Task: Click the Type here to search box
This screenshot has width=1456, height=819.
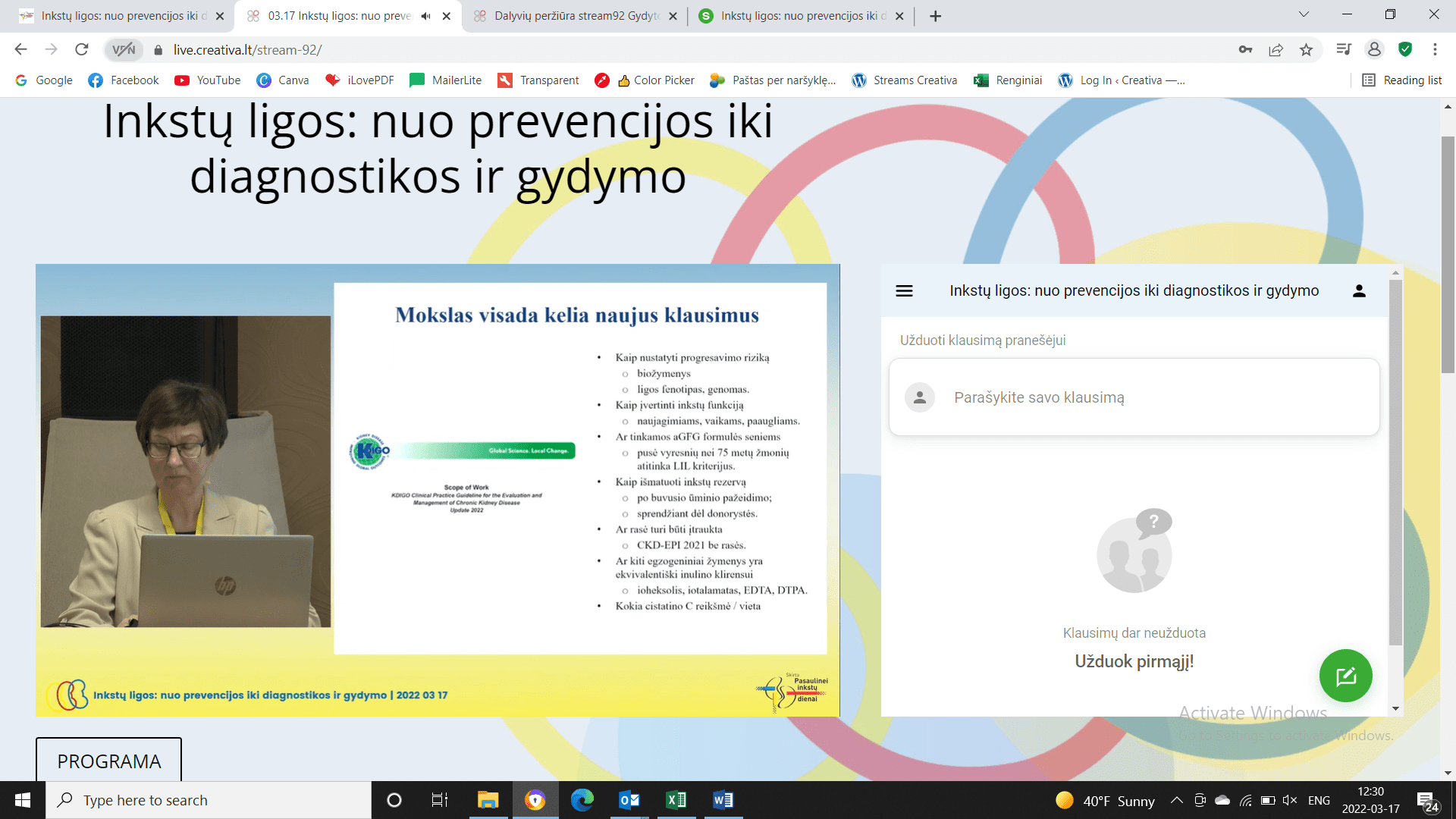Action: click(209, 800)
